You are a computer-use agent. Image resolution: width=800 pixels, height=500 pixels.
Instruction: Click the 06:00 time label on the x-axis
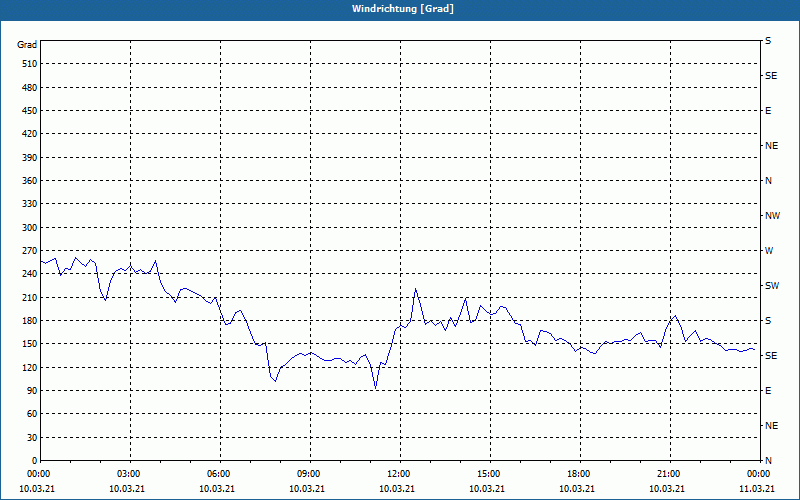click(x=217, y=474)
